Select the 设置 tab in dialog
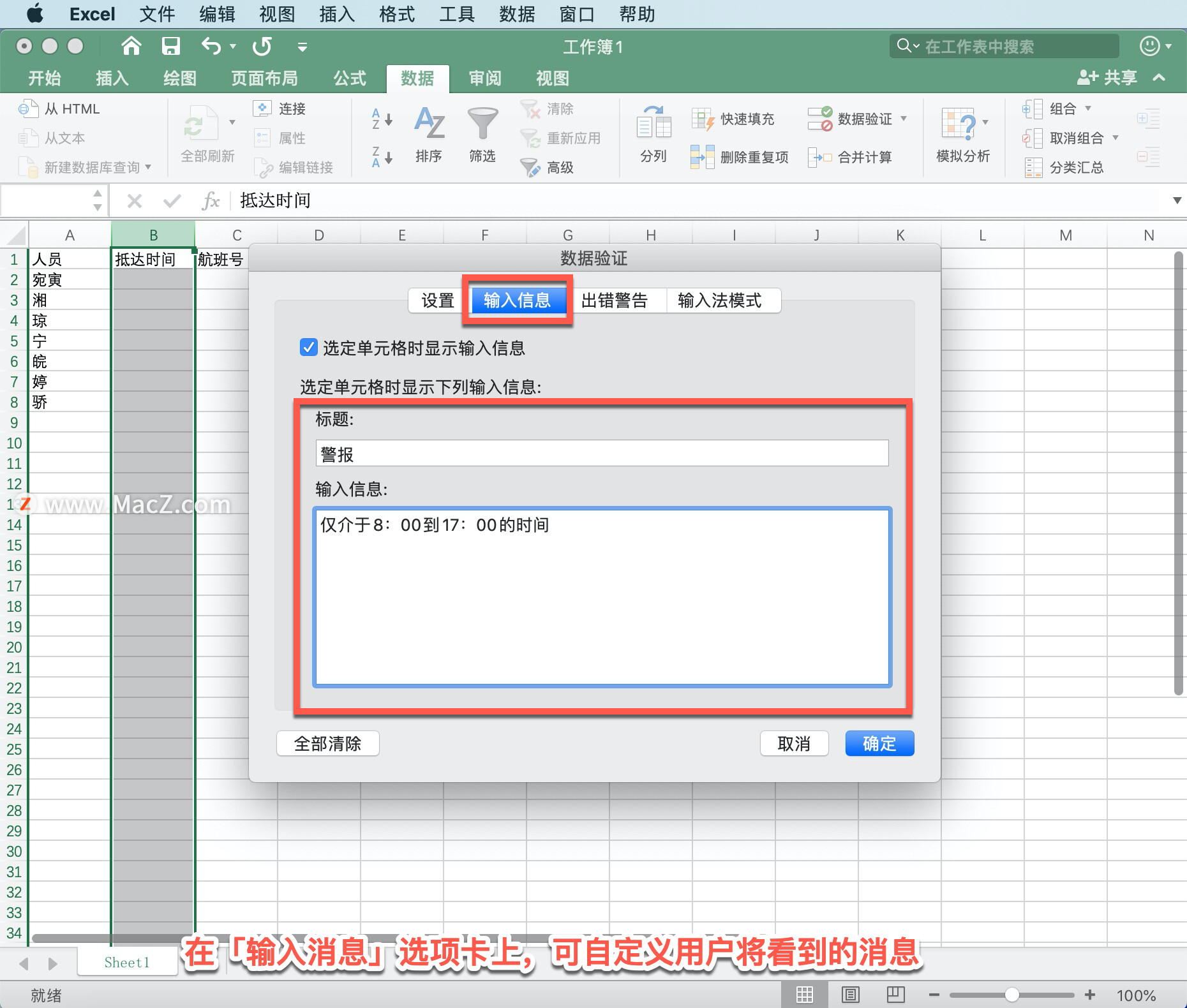Viewport: 1187px width, 1008px height. pyautogui.click(x=437, y=300)
